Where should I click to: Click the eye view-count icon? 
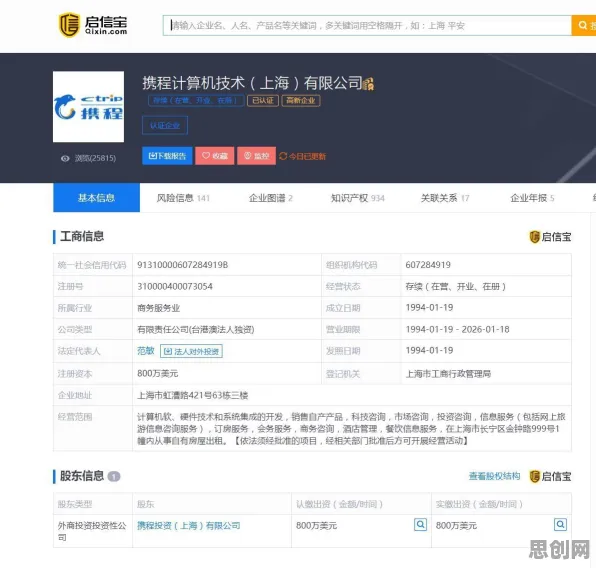point(65,158)
